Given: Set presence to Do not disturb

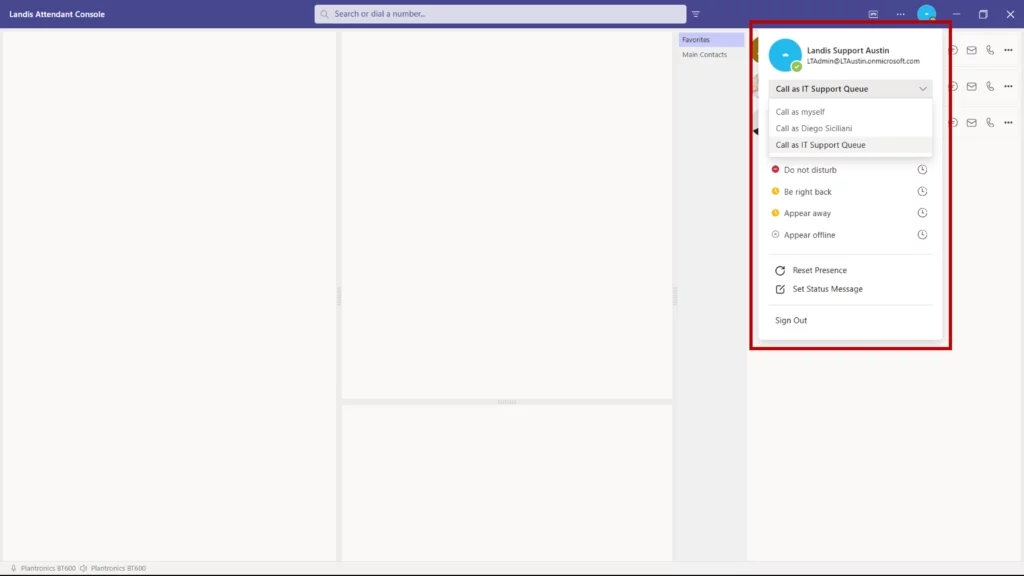Looking at the screenshot, I should click(x=810, y=170).
